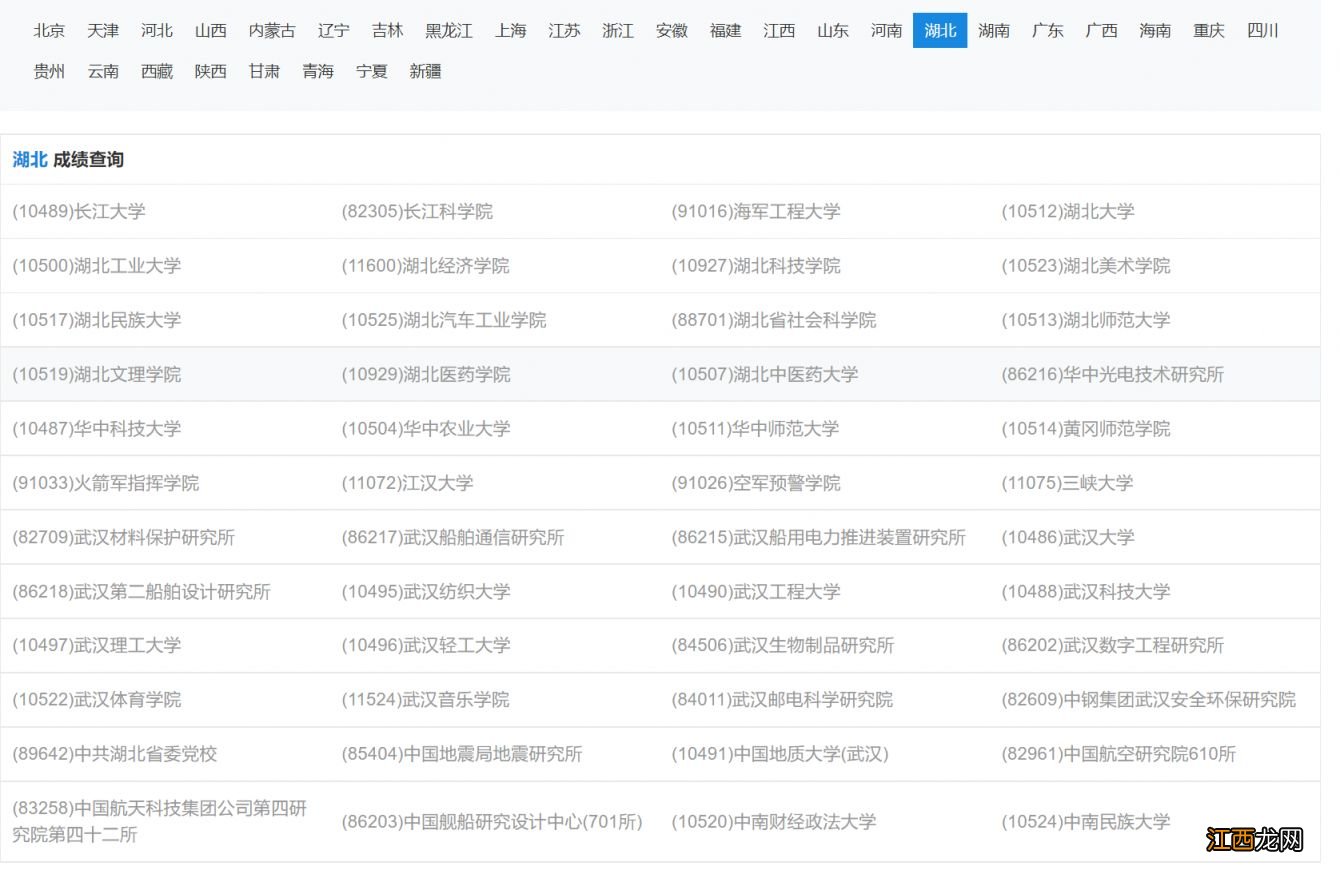
Task: Switch to the 湖南 tab
Action: click(x=994, y=30)
